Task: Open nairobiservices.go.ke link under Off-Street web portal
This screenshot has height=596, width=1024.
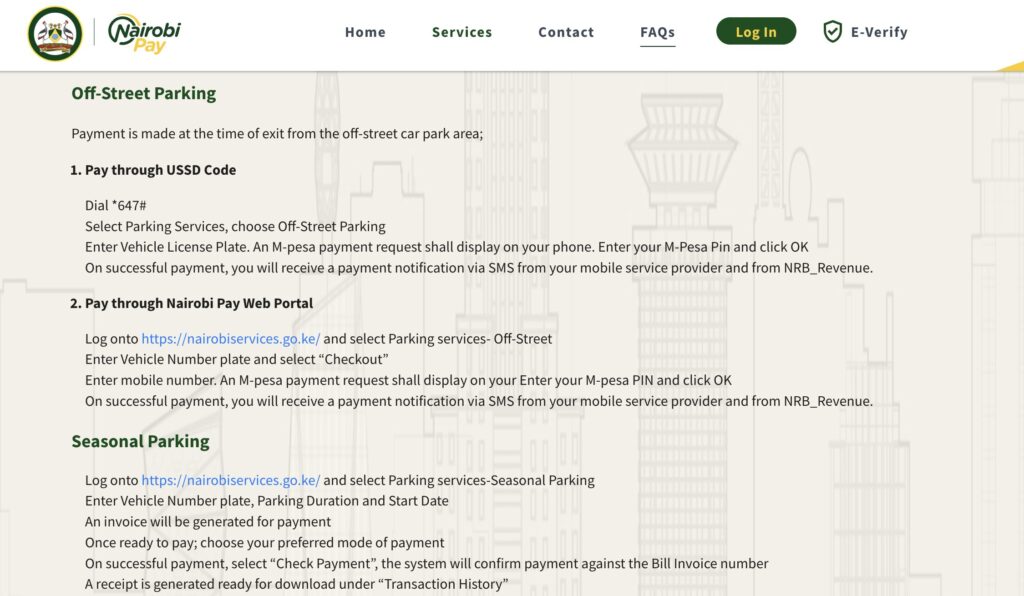Action: point(231,339)
